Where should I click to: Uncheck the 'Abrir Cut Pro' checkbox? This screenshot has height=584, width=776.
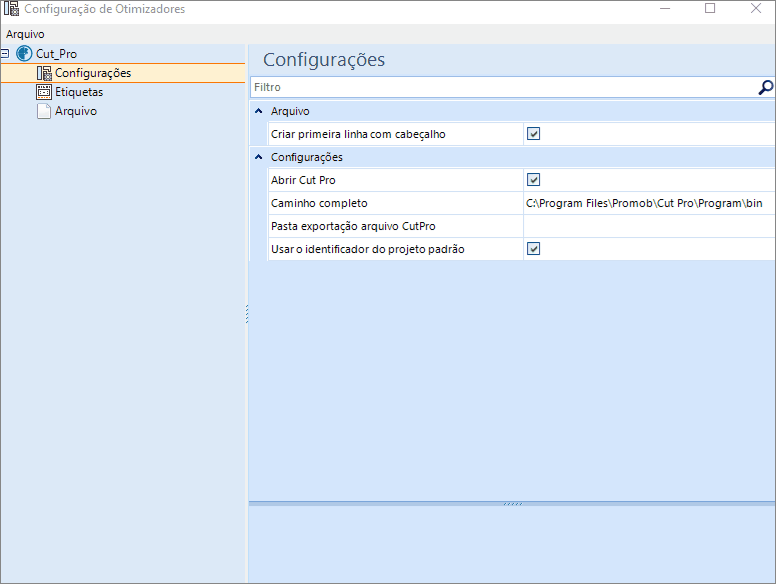coord(534,180)
